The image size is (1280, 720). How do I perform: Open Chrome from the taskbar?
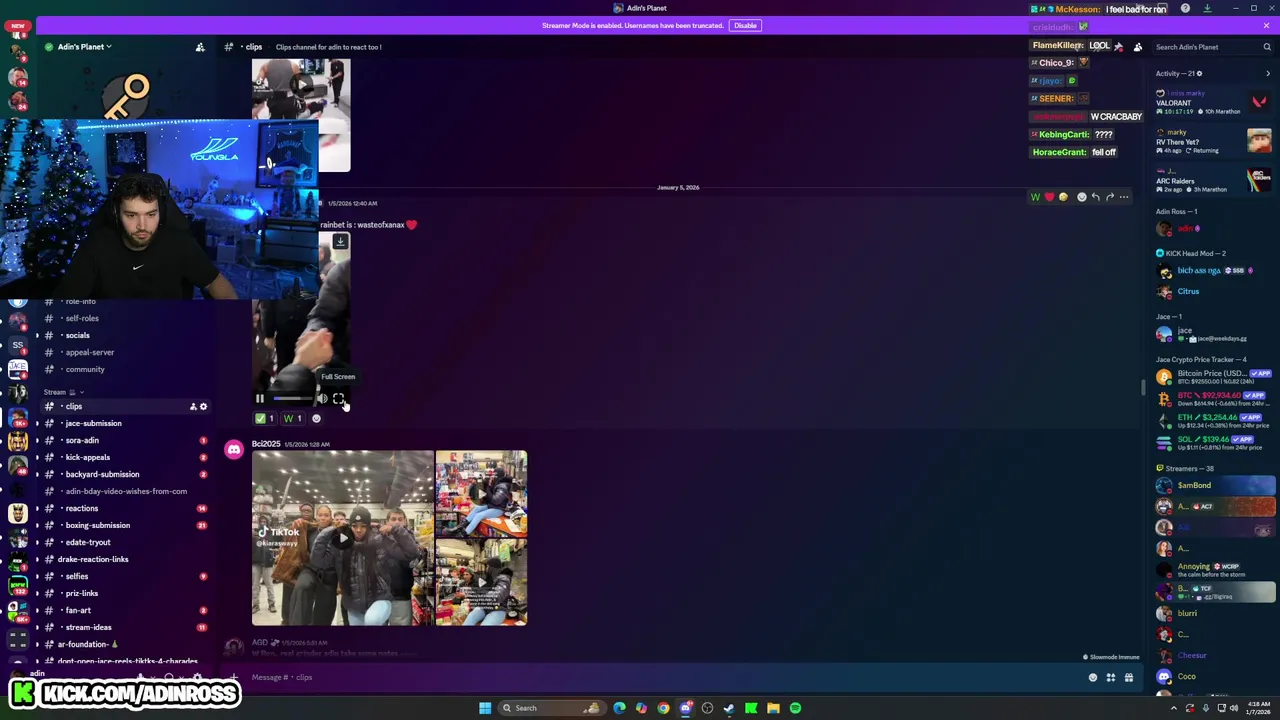[x=663, y=708]
